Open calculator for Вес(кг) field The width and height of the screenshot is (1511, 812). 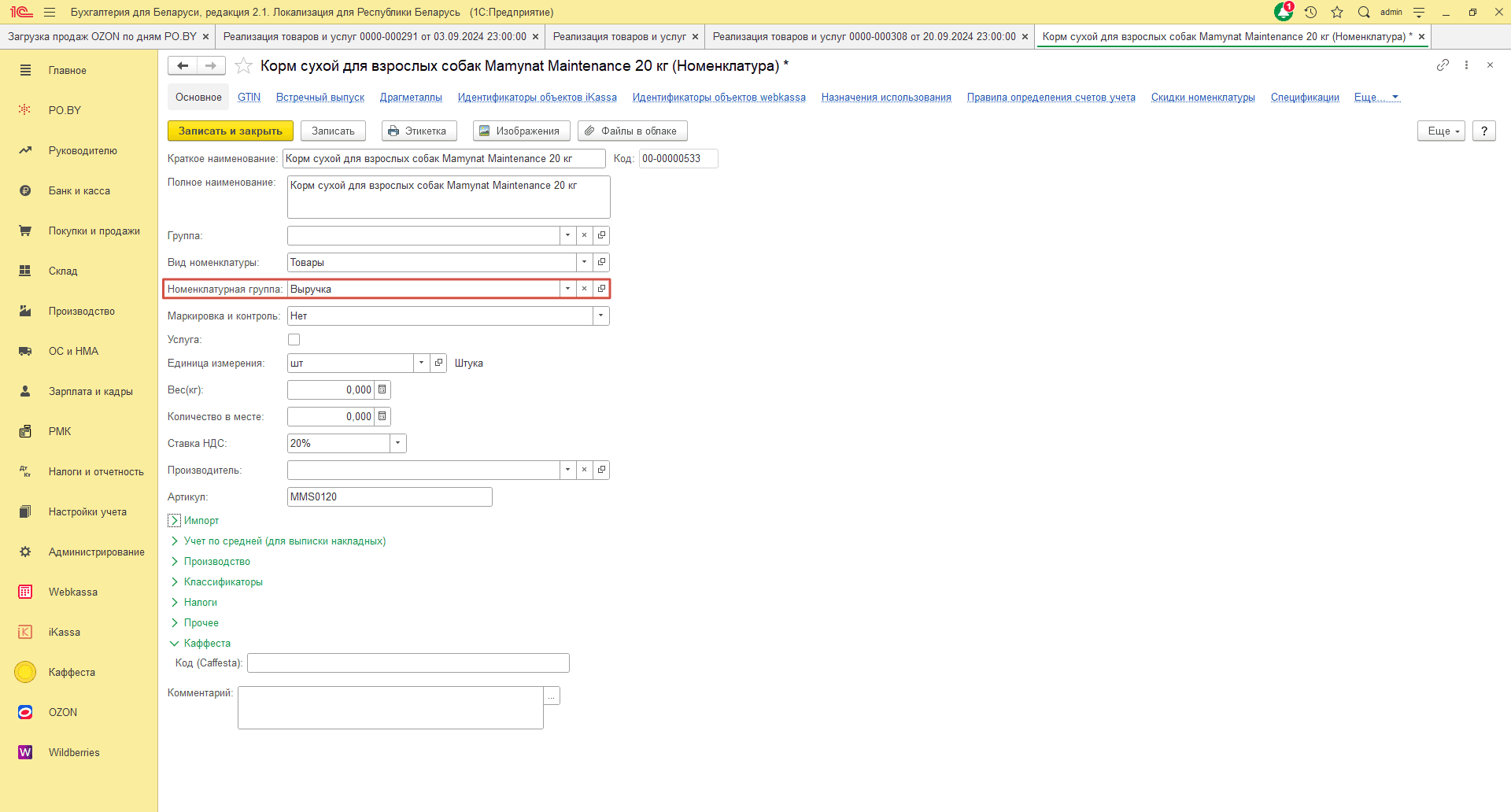click(x=382, y=389)
